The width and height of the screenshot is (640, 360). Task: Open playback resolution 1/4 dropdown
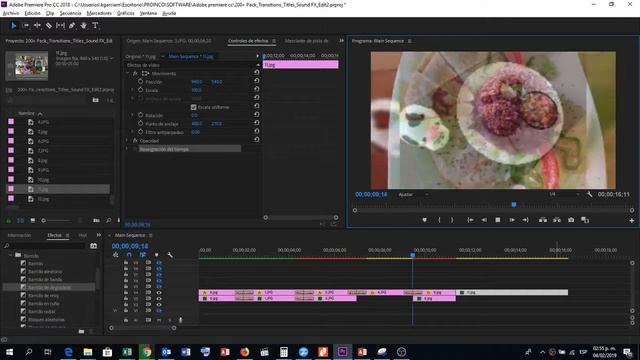click(564, 194)
